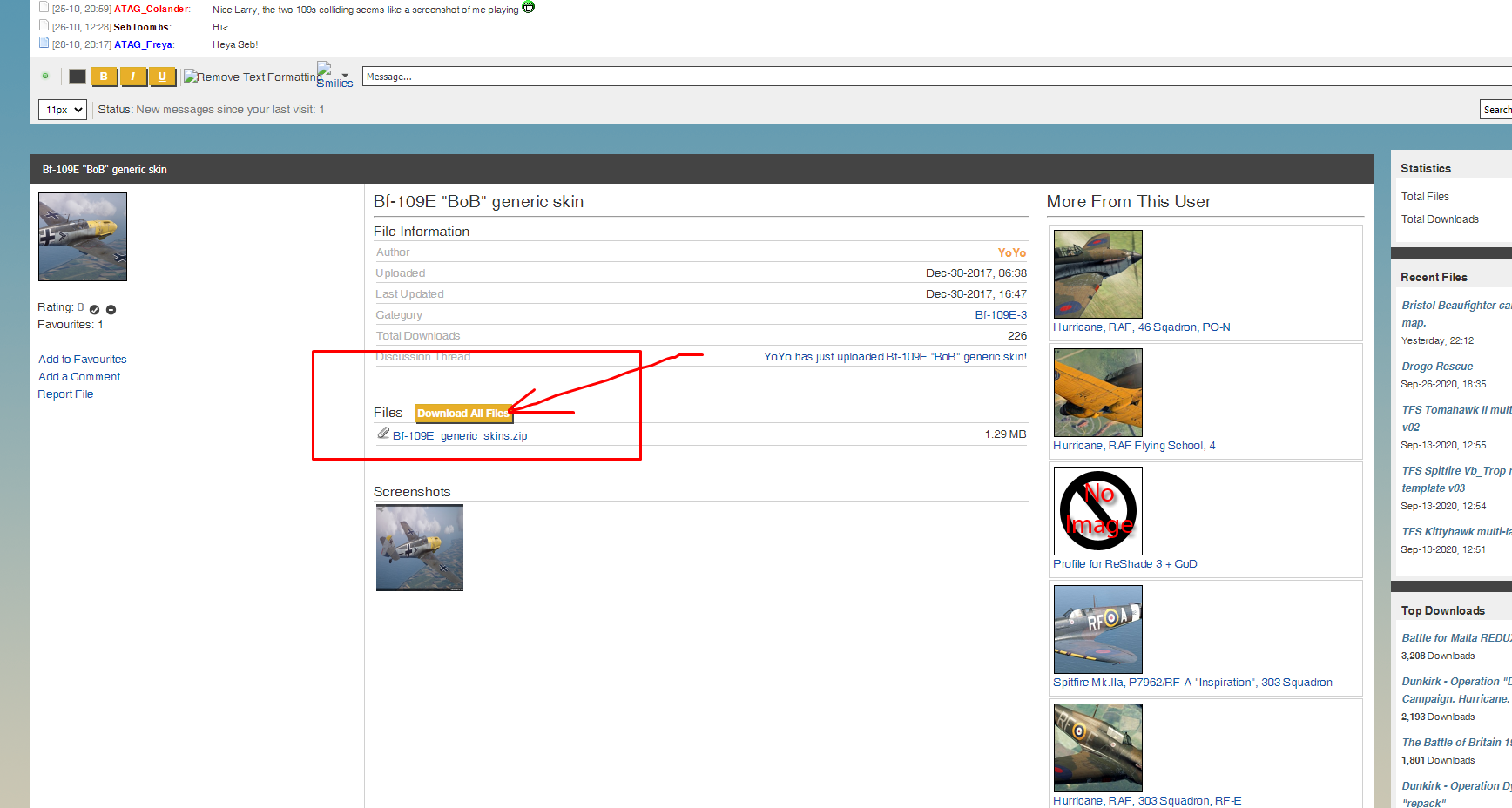
Task: Tick the checkbox beside ATAG_Colander message
Action: pyautogui.click(x=44, y=7)
